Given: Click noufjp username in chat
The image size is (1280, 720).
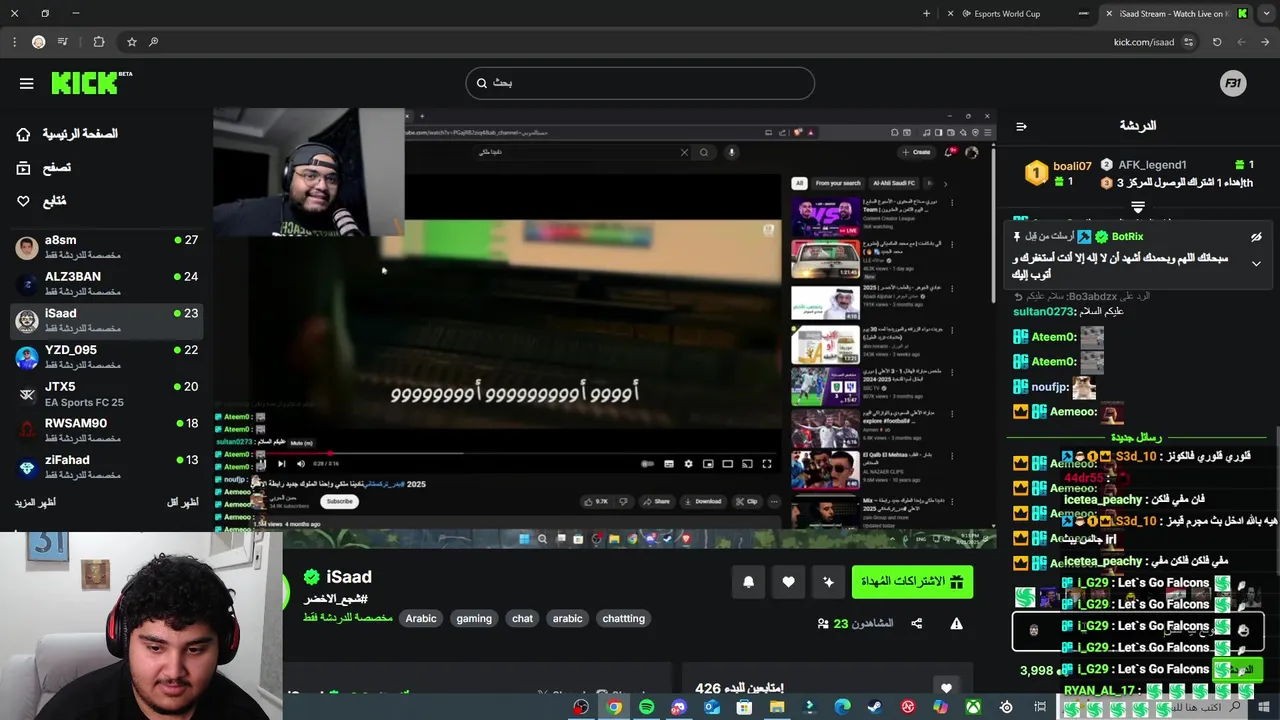Looking at the screenshot, I should (1049, 387).
